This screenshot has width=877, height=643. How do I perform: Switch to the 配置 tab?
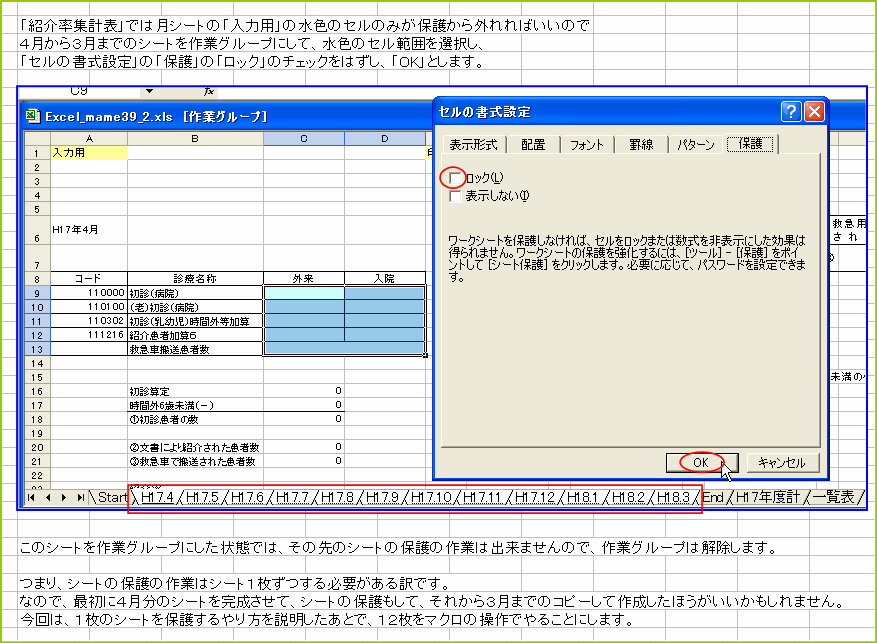[532, 143]
